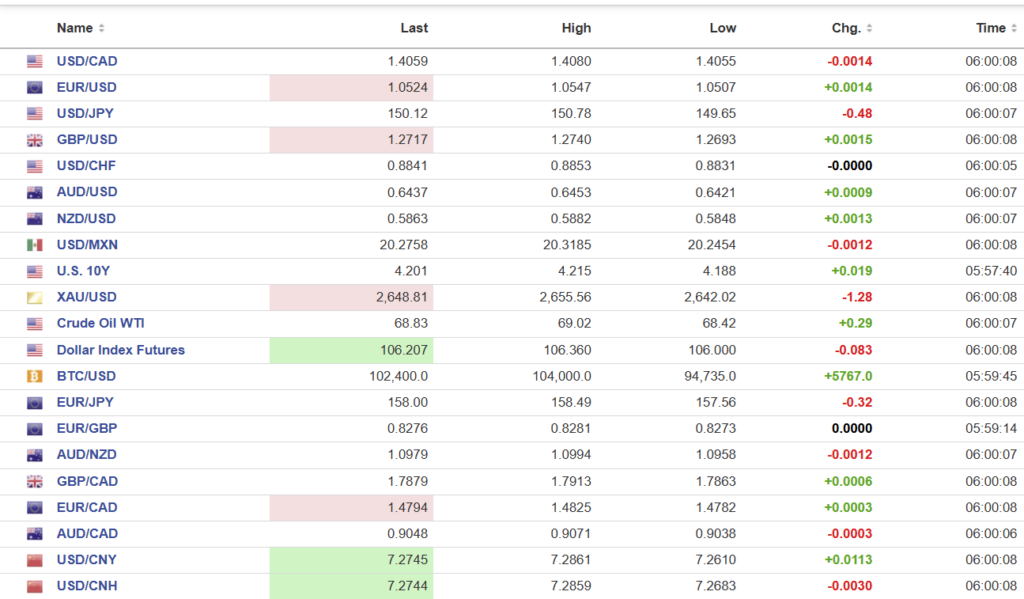Click the EU flag beside EUR/USD
This screenshot has height=599, width=1024.
pyautogui.click(x=35, y=88)
